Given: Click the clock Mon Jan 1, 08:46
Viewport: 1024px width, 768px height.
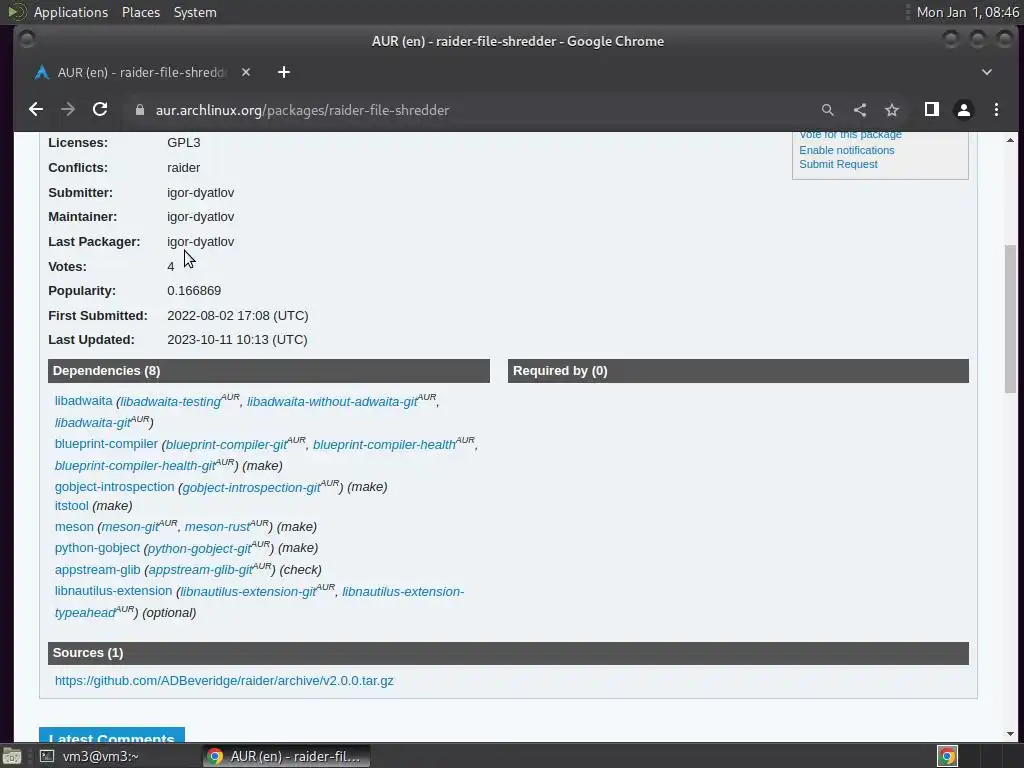Looking at the screenshot, I should coord(967,12).
